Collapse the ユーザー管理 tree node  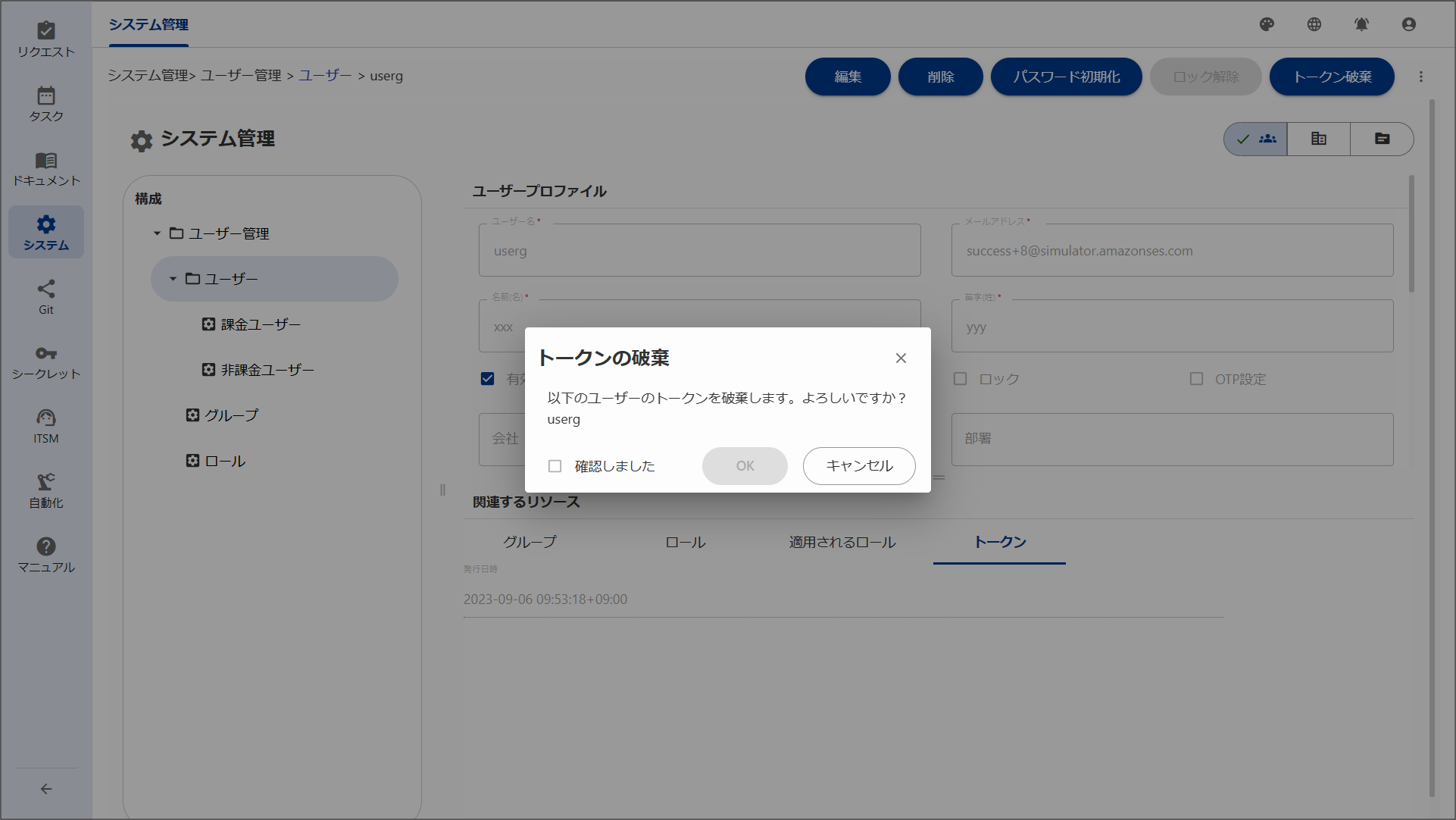pyautogui.click(x=157, y=233)
